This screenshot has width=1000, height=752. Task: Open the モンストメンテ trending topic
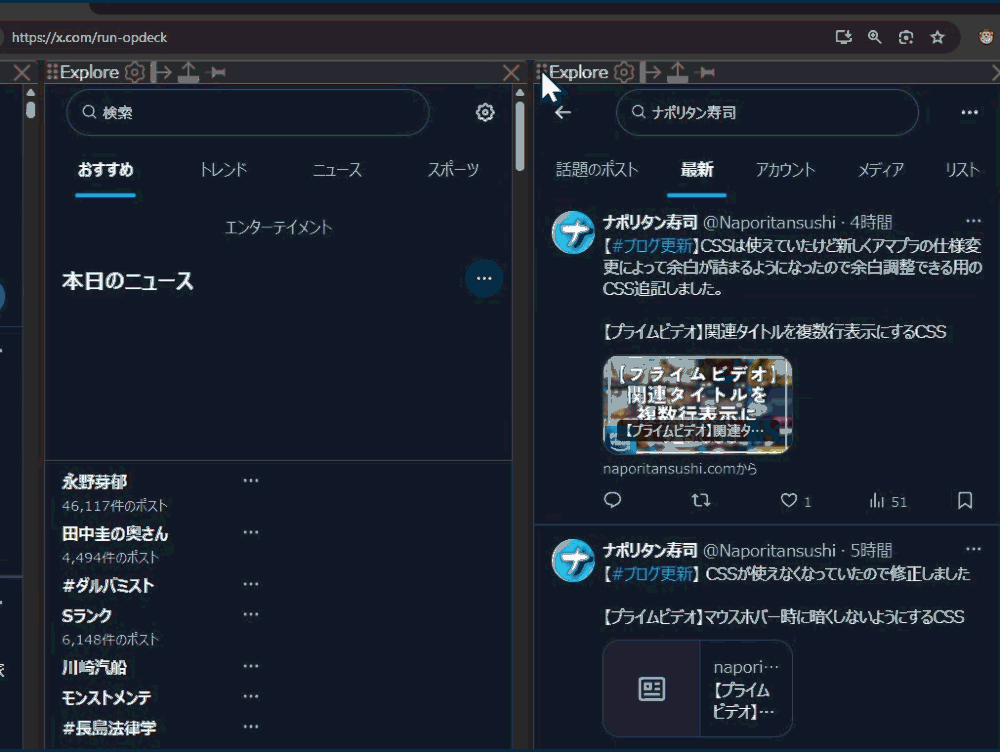107,697
